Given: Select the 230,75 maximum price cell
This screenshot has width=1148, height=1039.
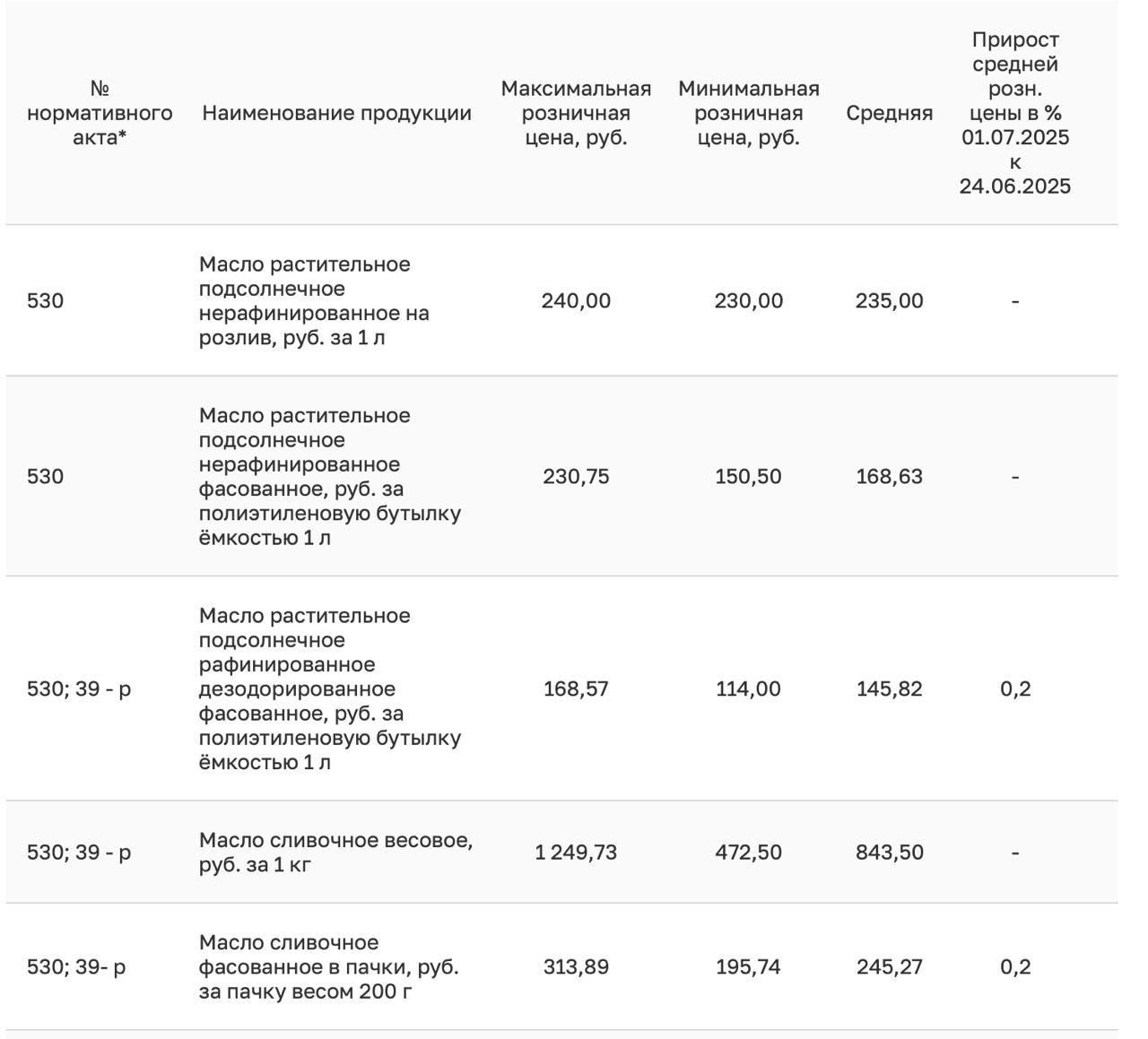Looking at the screenshot, I should coord(576,477).
